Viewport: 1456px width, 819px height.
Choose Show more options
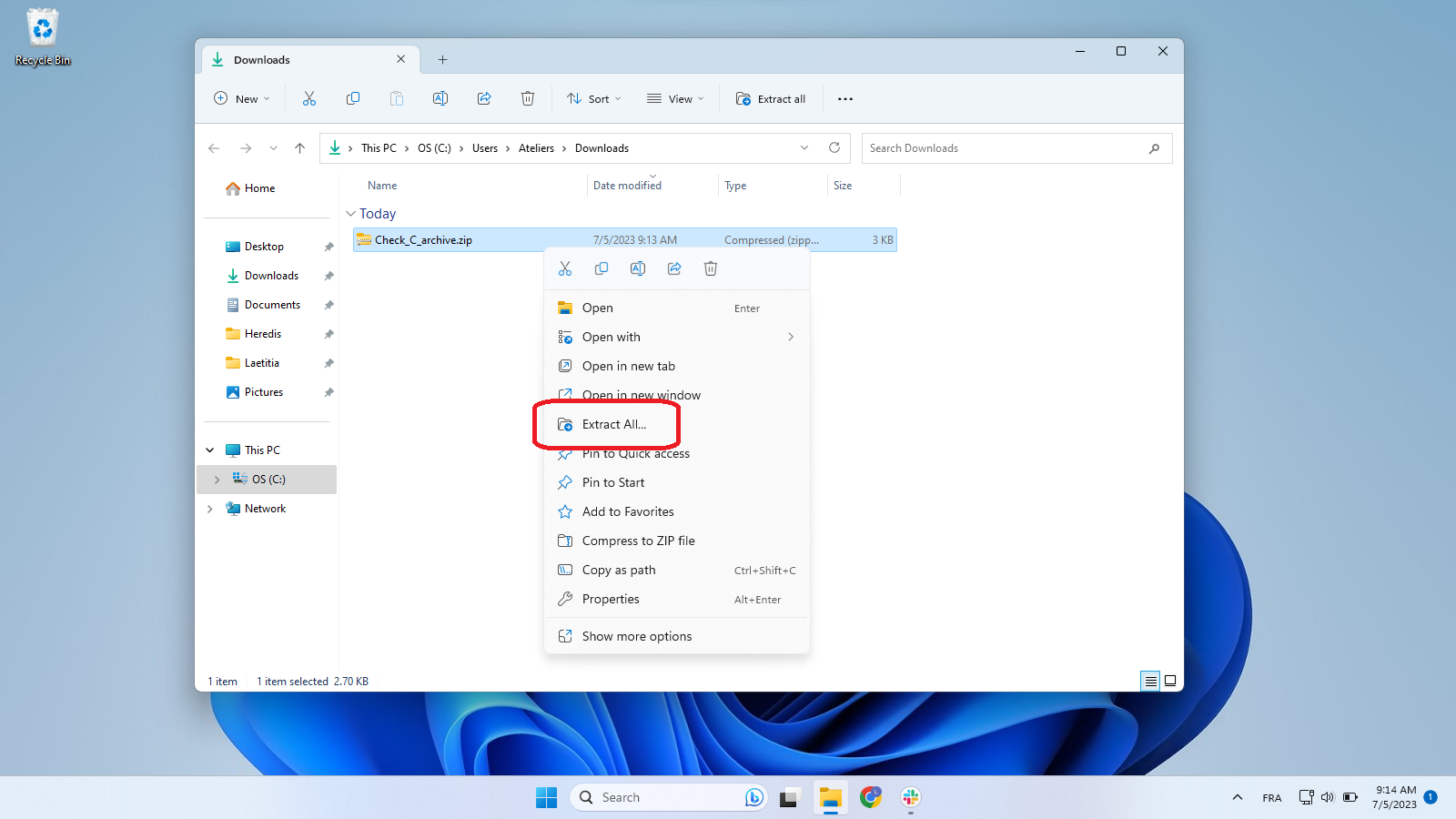(637, 636)
